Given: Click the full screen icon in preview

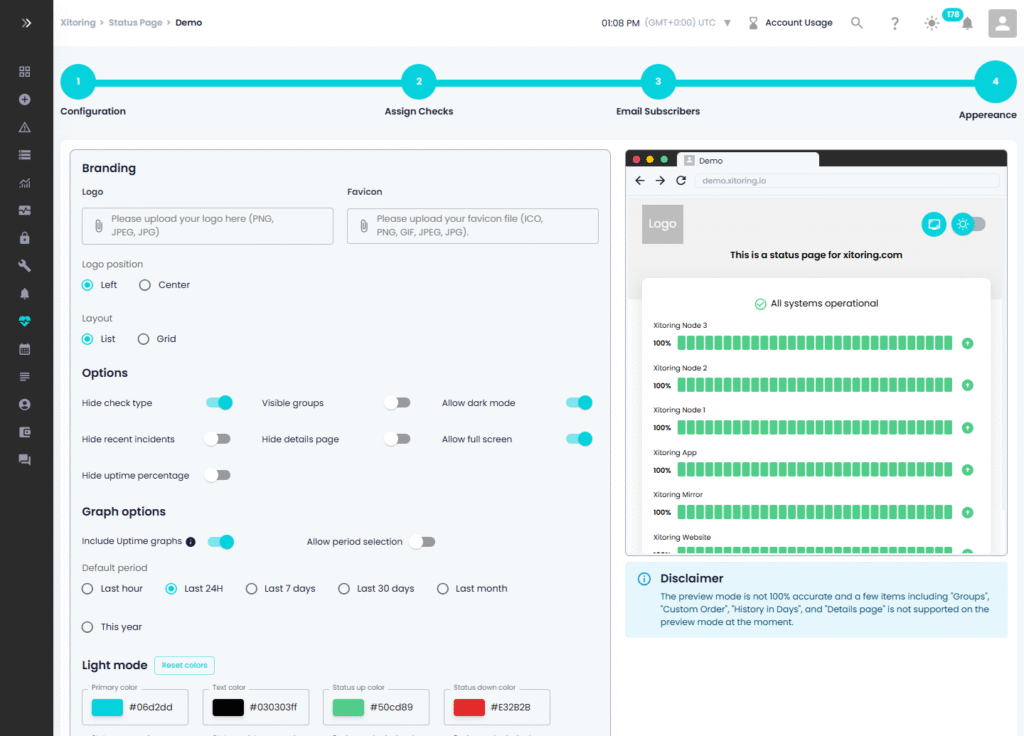Looking at the screenshot, I should click(x=933, y=224).
